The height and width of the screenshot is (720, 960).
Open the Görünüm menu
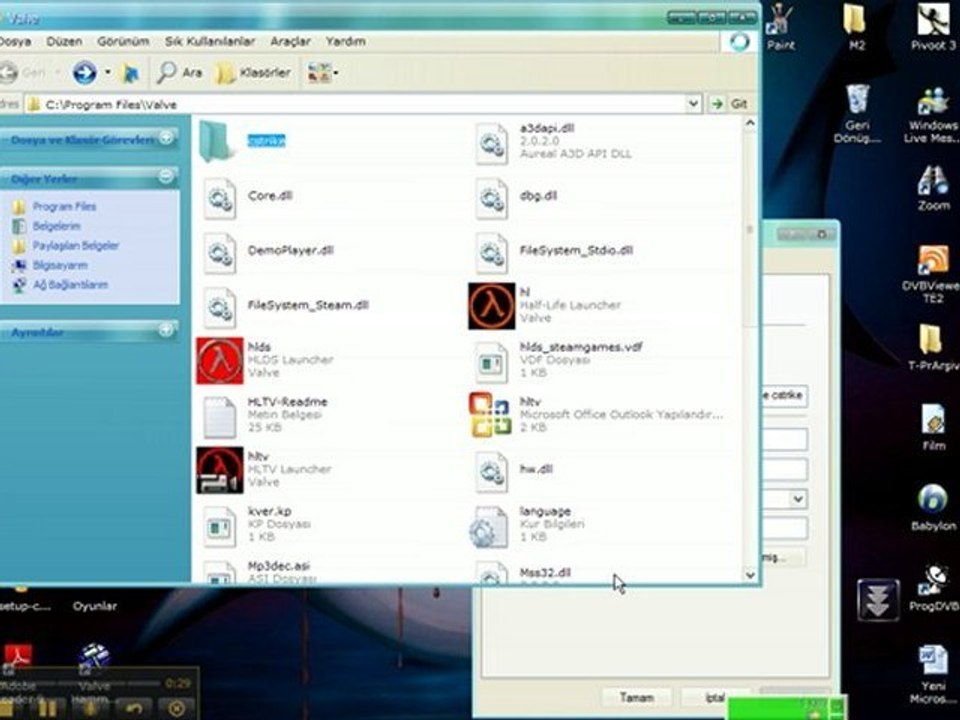point(123,42)
